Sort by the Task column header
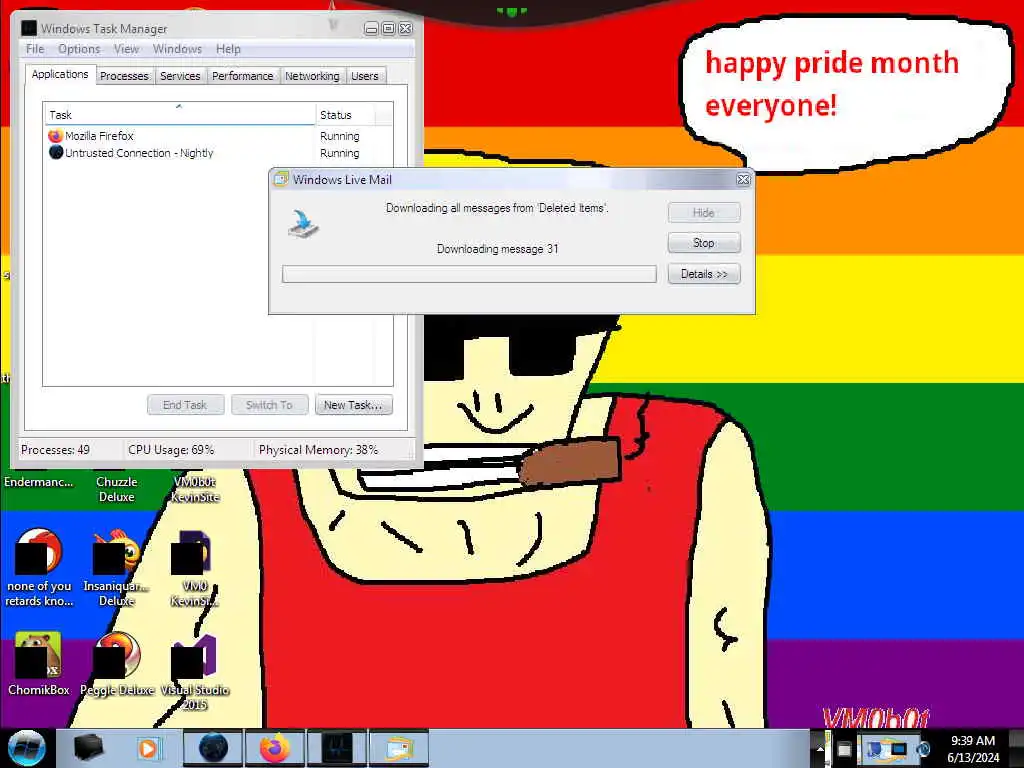Screen dimensions: 1024x768 pyautogui.click(x=180, y=114)
